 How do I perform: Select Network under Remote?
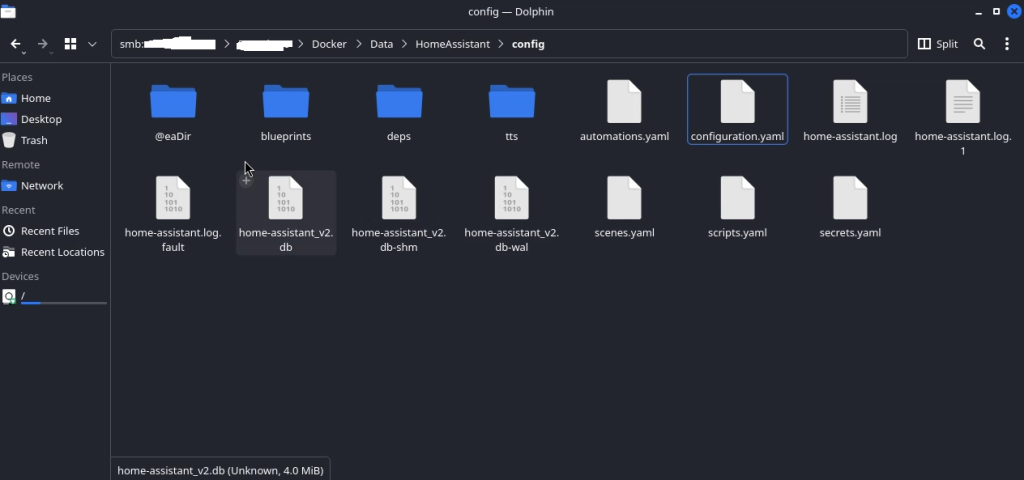(x=42, y=185)
